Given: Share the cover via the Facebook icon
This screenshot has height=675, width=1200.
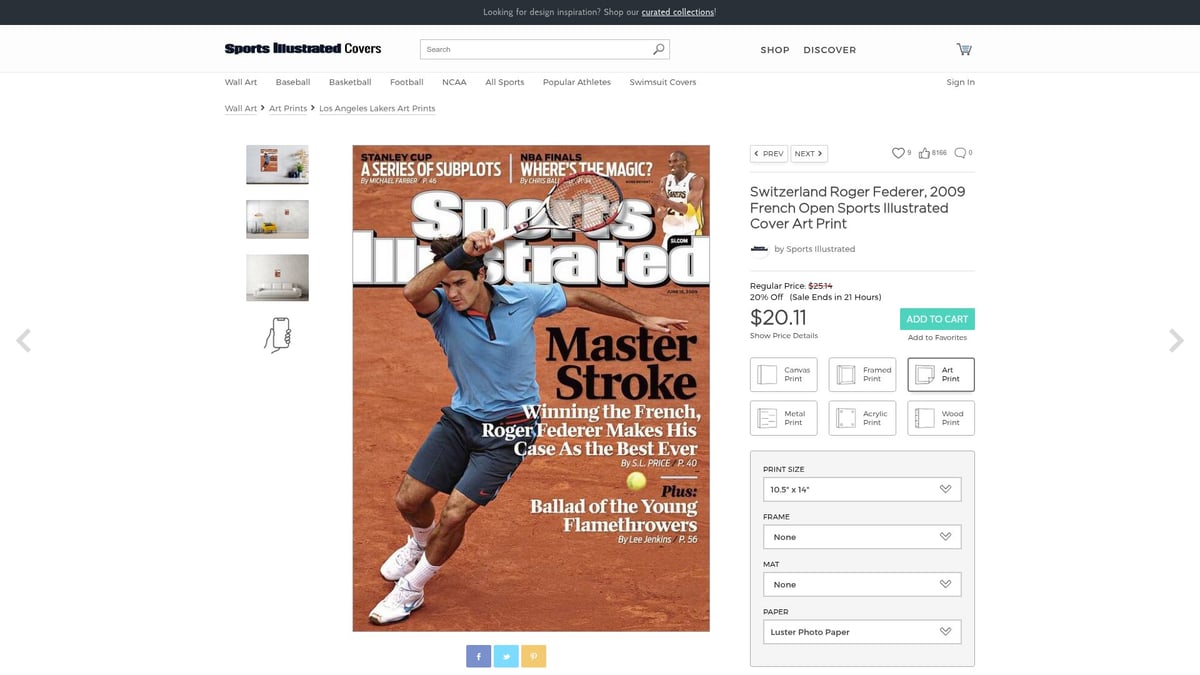Looking at the screenshot, I should (478, 656).
